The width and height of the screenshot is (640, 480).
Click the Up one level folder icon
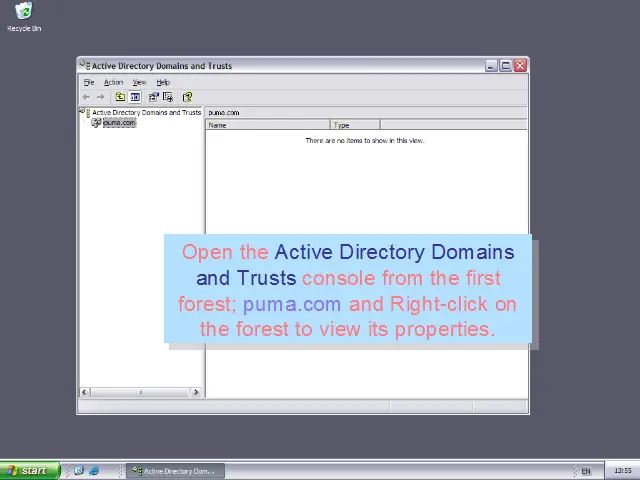click(x=120, y=97)
